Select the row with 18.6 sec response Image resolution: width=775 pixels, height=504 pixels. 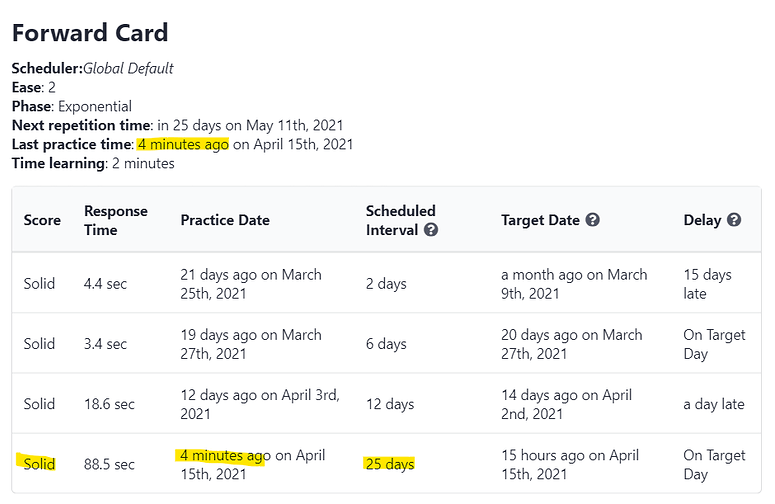pos(387,404)
